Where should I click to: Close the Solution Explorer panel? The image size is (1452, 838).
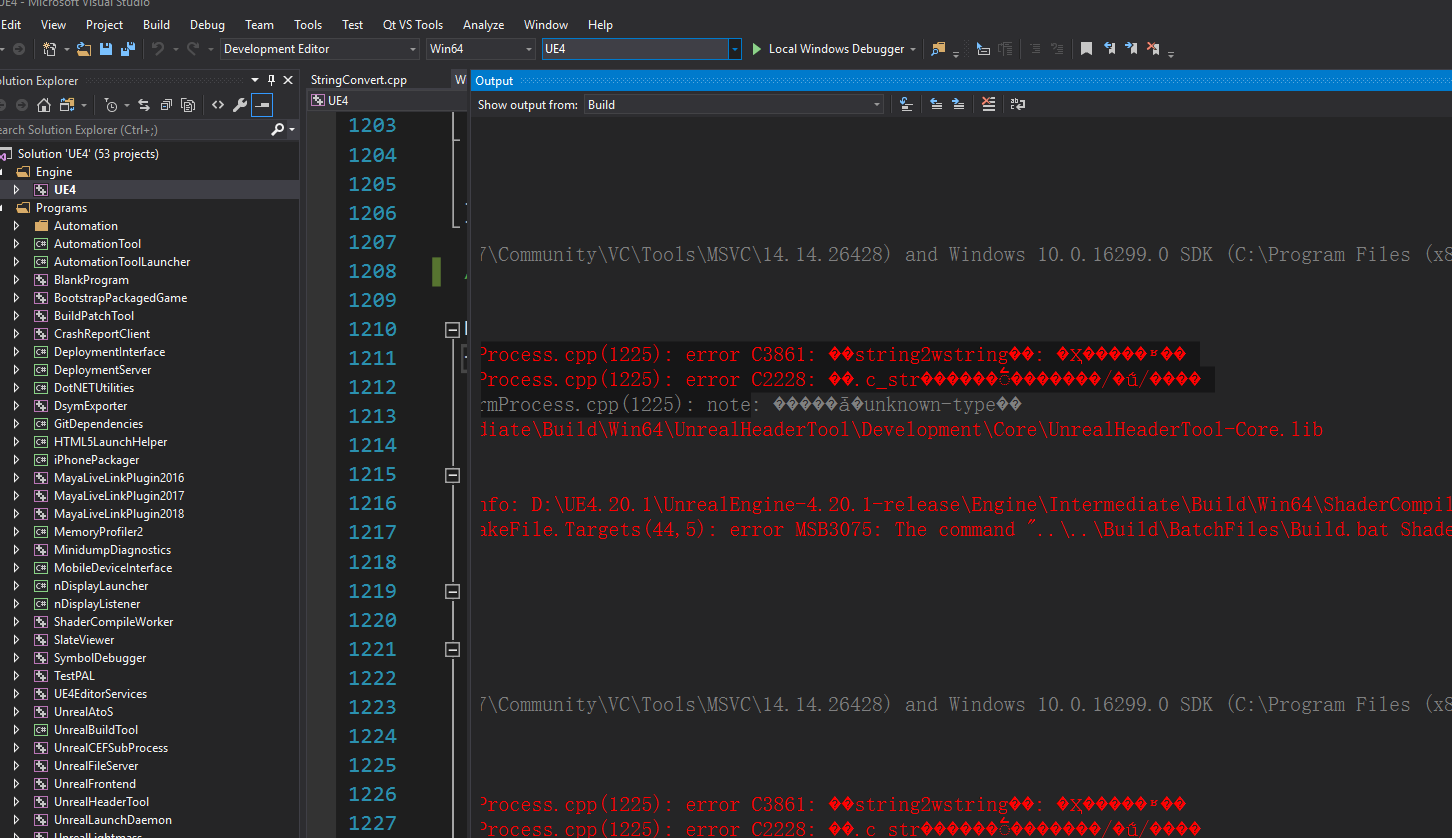[x=288, y=80]
